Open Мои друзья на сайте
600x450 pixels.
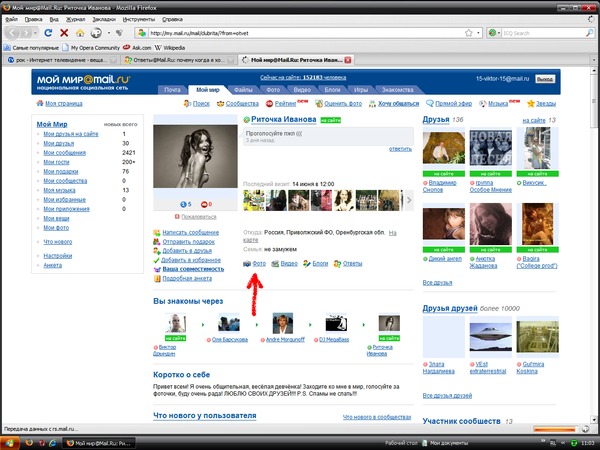[71, 134]
